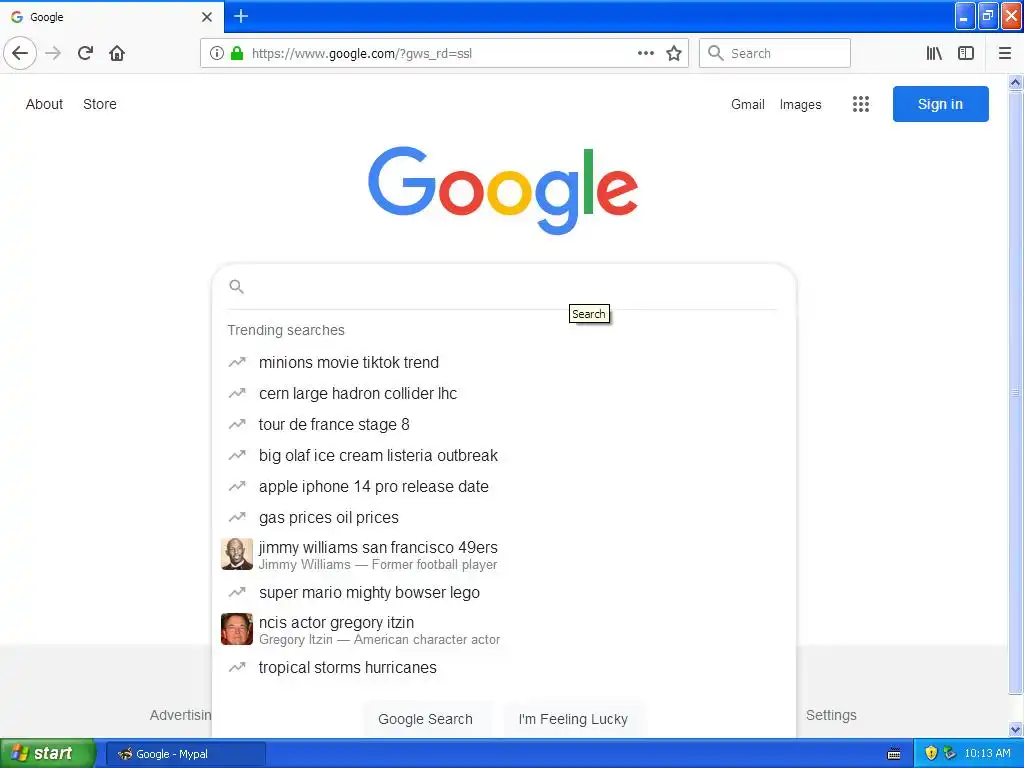Select 'ncis actor gregory itzin' suggestion
Image resolution: width=1024 pixels, height=768 pixels.
(503, 630)
